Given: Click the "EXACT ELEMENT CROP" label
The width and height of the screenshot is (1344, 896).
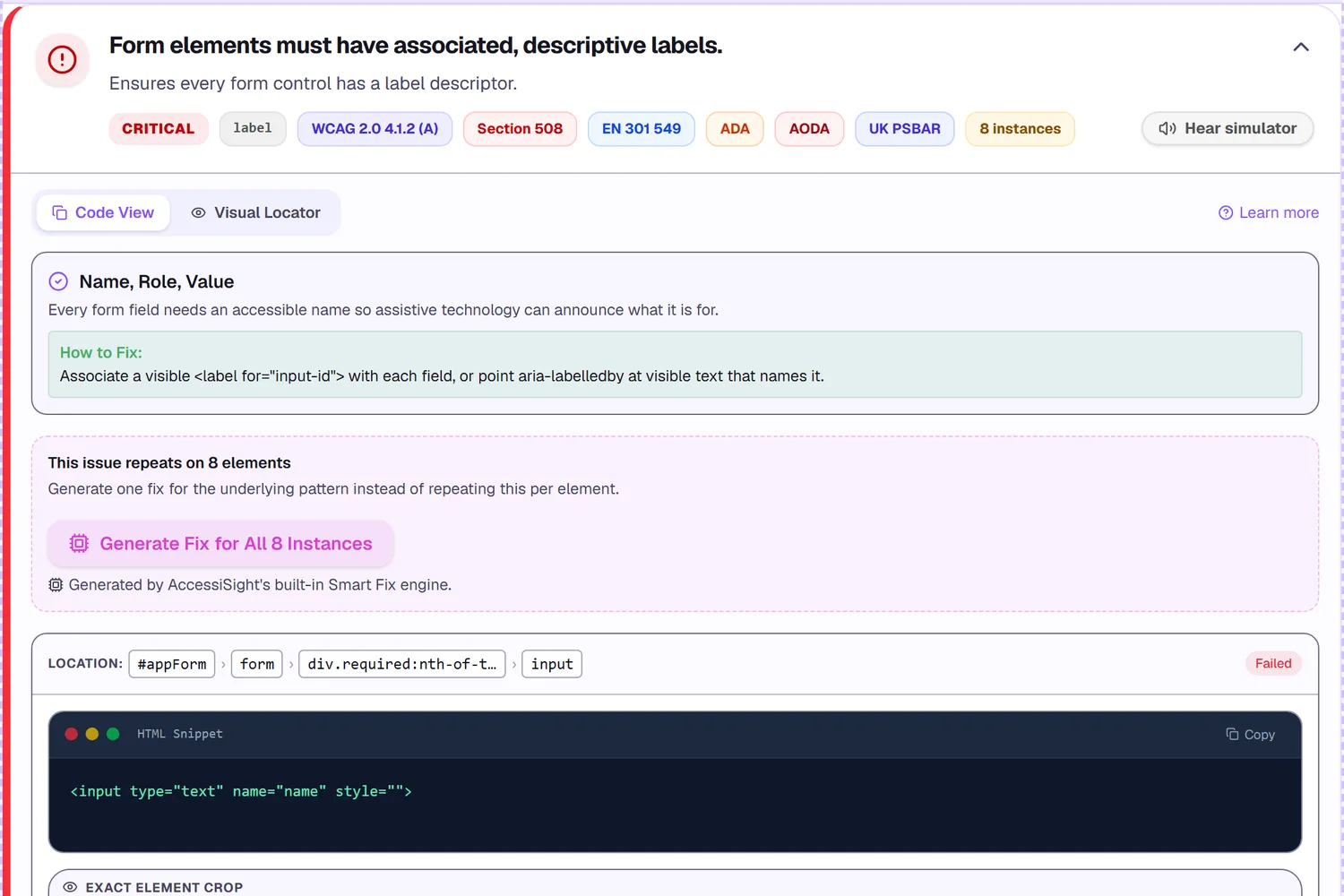Looking at the screenshot, I should [x=164, y=887].
